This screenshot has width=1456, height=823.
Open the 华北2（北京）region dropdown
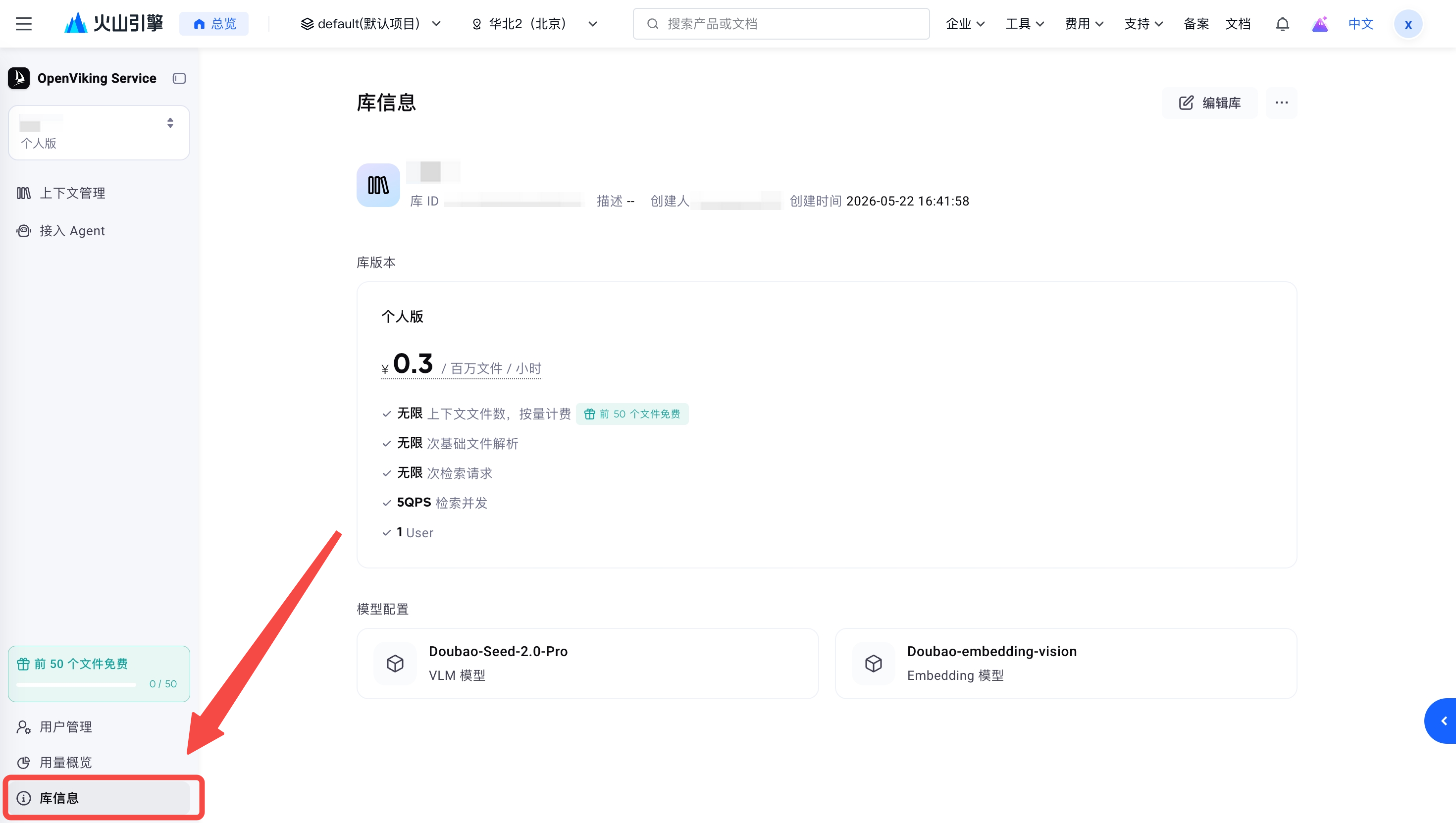point(534,24)
